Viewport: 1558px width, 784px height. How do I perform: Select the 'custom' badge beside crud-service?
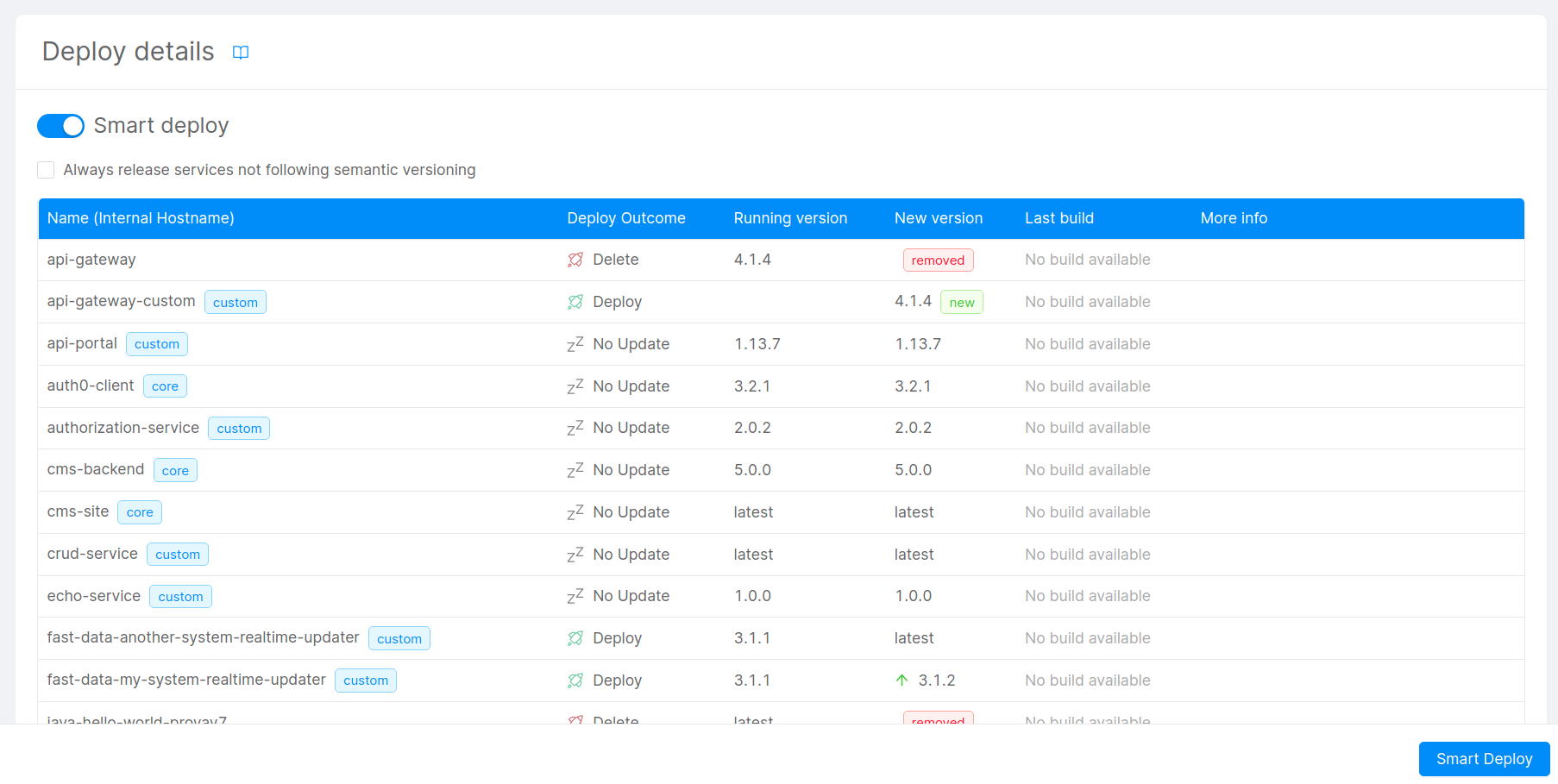pos(178,554)
